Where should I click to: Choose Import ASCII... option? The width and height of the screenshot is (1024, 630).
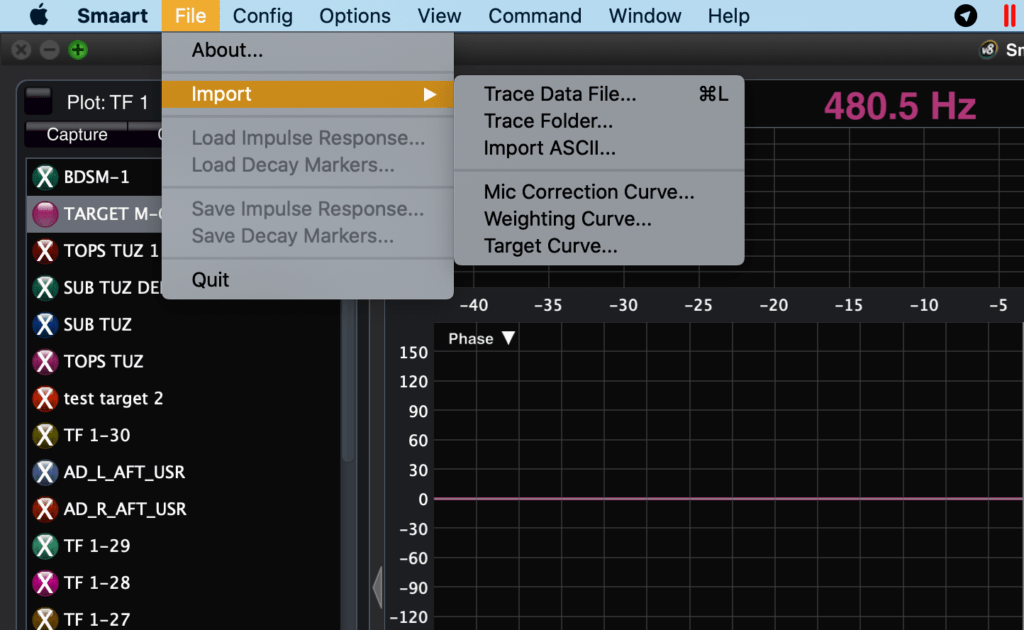pos(599,148)
